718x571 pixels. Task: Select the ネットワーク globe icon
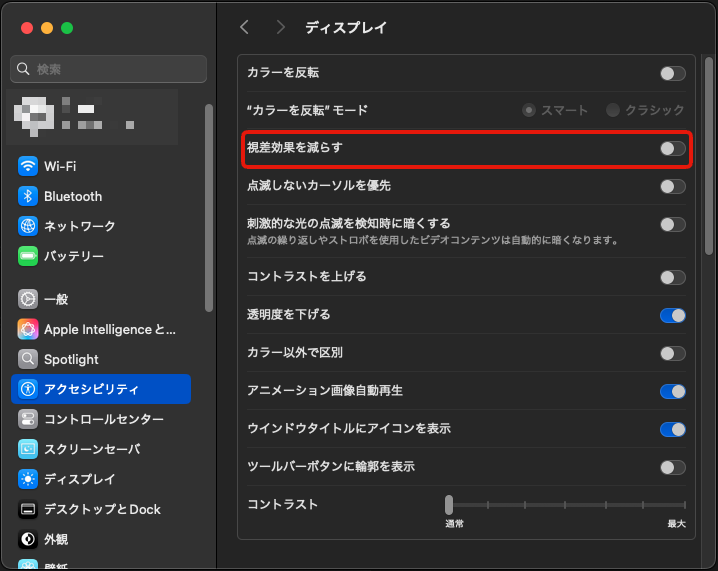pos(28,226)
